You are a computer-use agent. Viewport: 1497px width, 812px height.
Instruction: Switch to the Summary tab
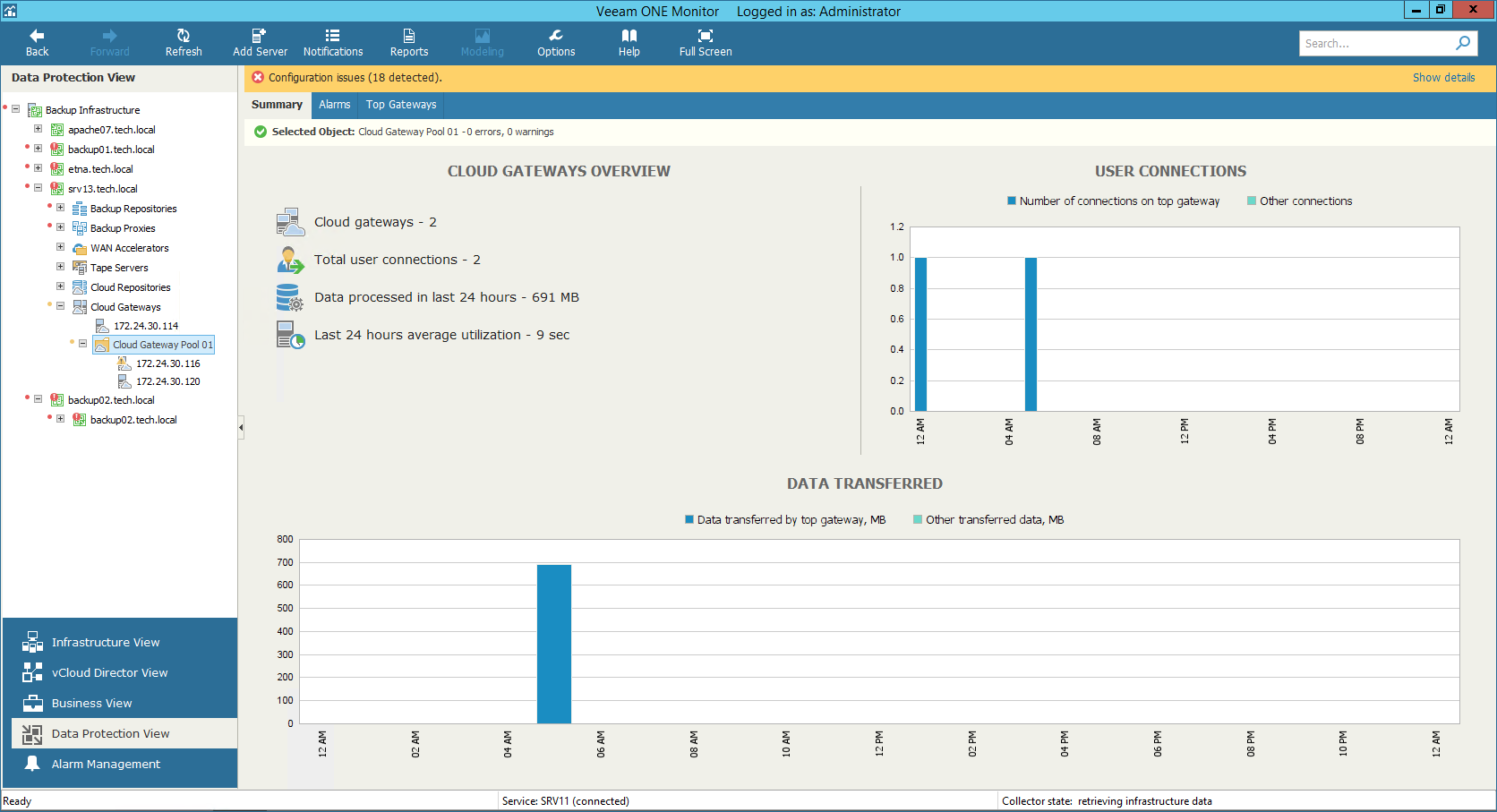click(x=277, y=105)
